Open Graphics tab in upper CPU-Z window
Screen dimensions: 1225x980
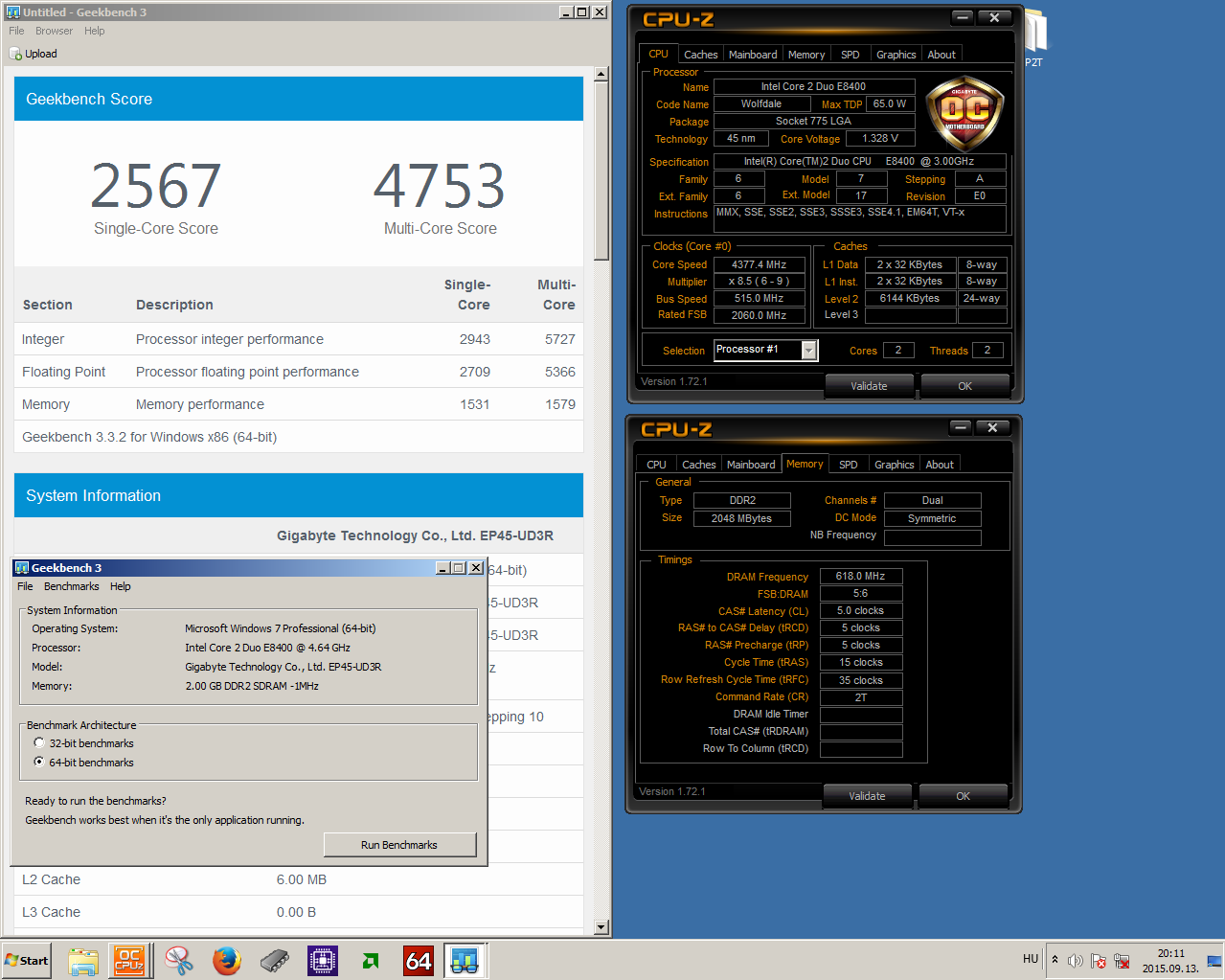[x=896, y=55]
